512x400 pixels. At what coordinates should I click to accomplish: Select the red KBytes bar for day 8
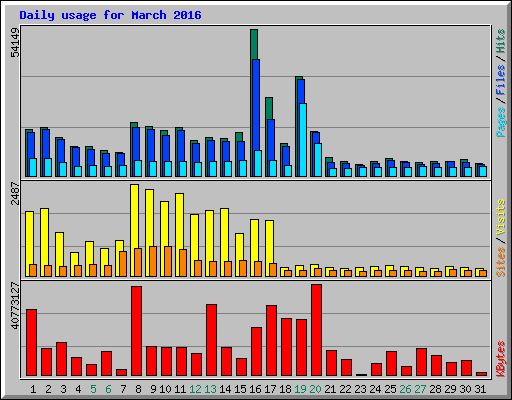pos(136,331)
